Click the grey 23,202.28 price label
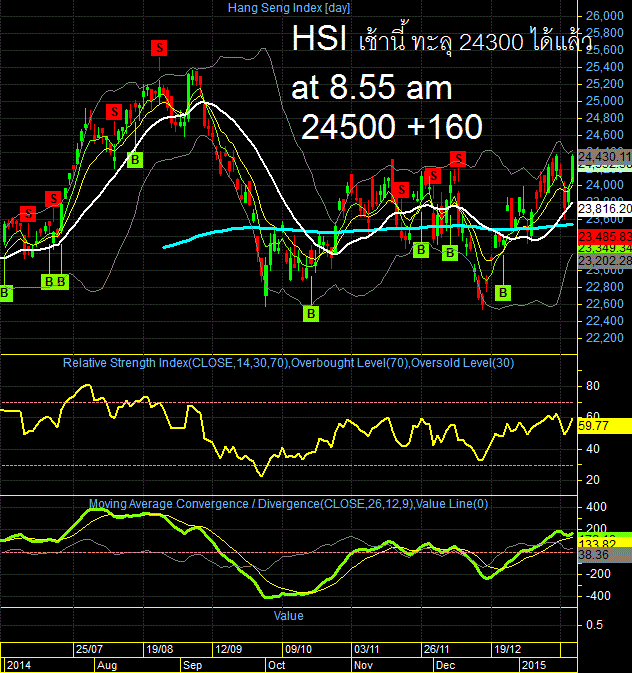The image size is (632, 673). pyautogui.click(x=605, y=261)
